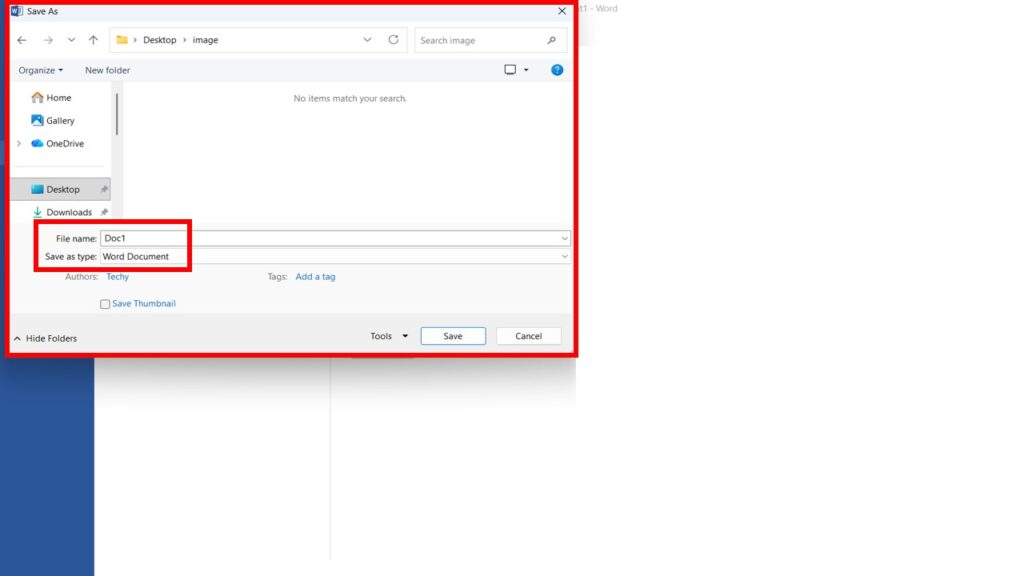Click the search magnifier icon

coord(551,40)
